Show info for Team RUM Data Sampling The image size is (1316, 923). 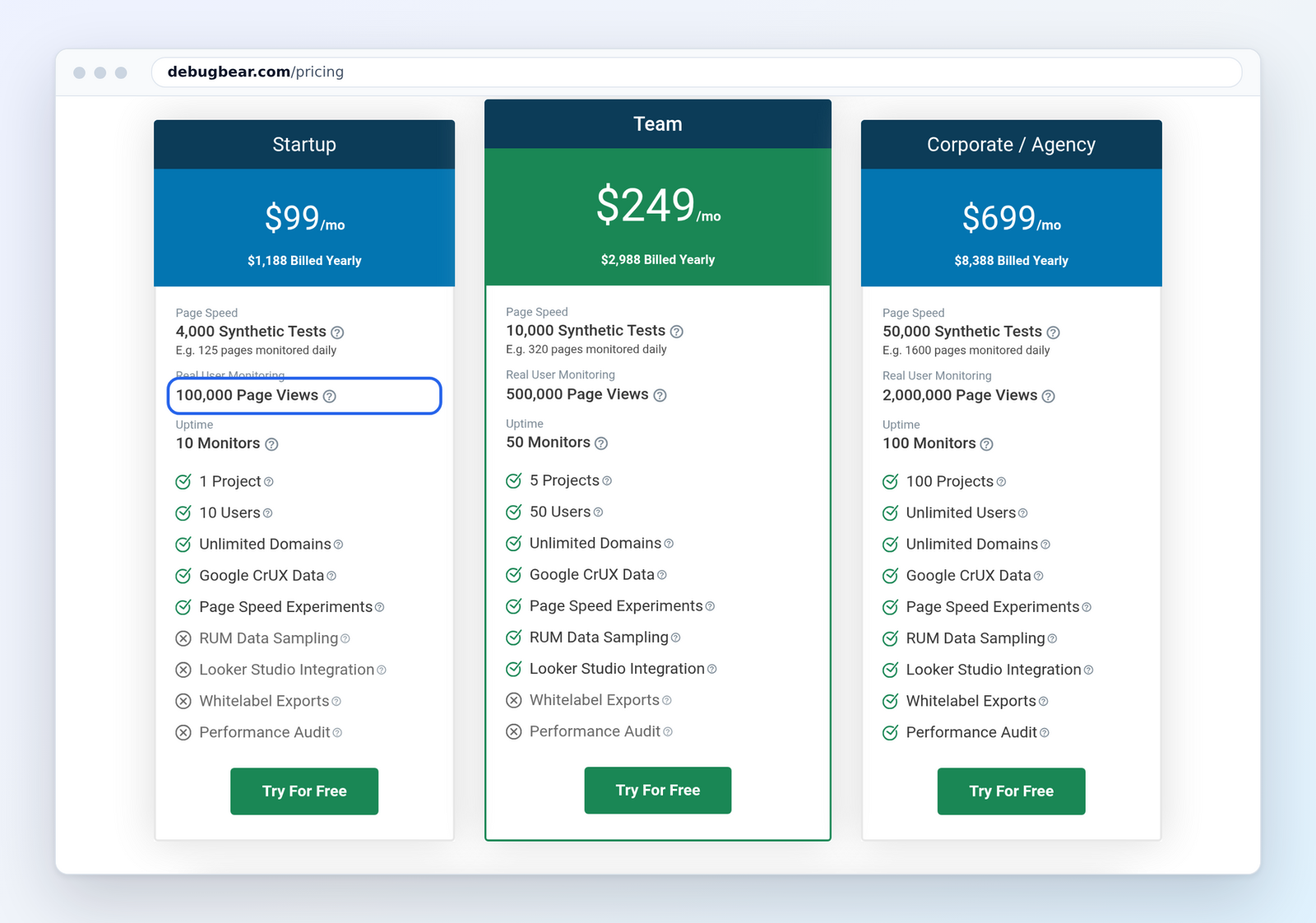point(675,638)
